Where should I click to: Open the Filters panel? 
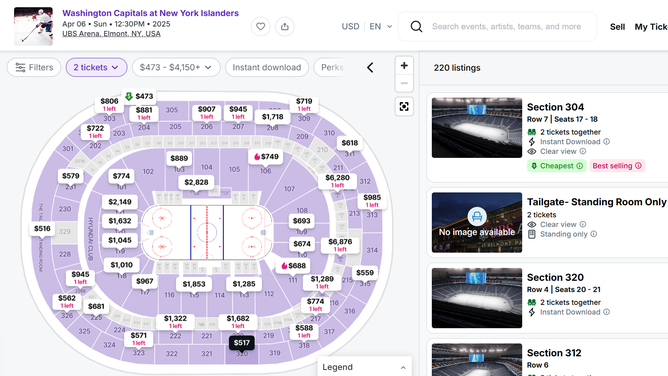point(34,67)
